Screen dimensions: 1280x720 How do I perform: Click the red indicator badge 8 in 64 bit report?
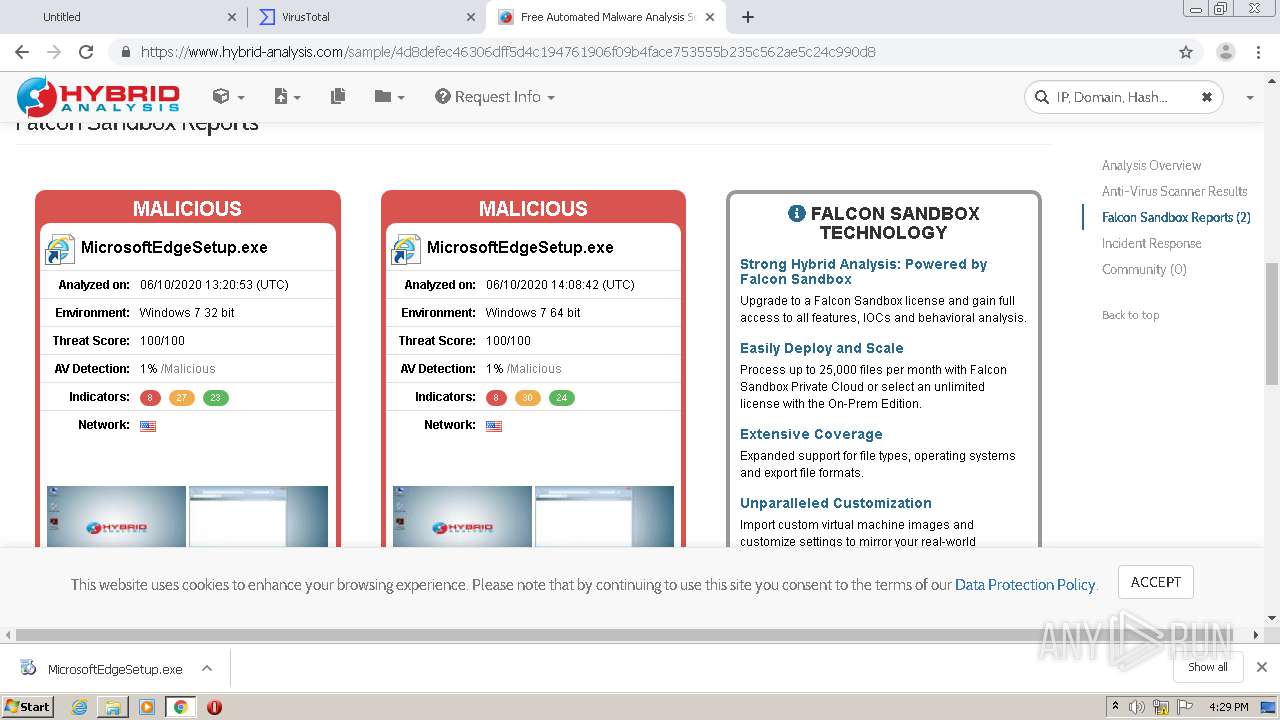coord(497,397)
